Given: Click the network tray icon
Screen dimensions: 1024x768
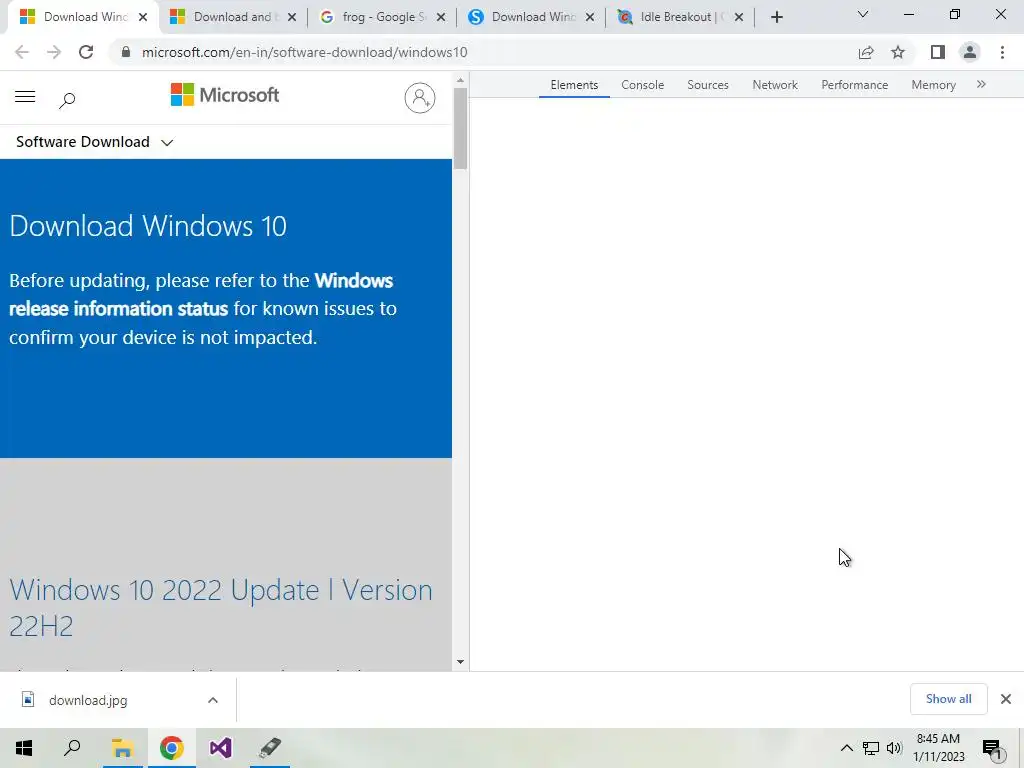Looking at the screenshot, I should click(871, 748).
